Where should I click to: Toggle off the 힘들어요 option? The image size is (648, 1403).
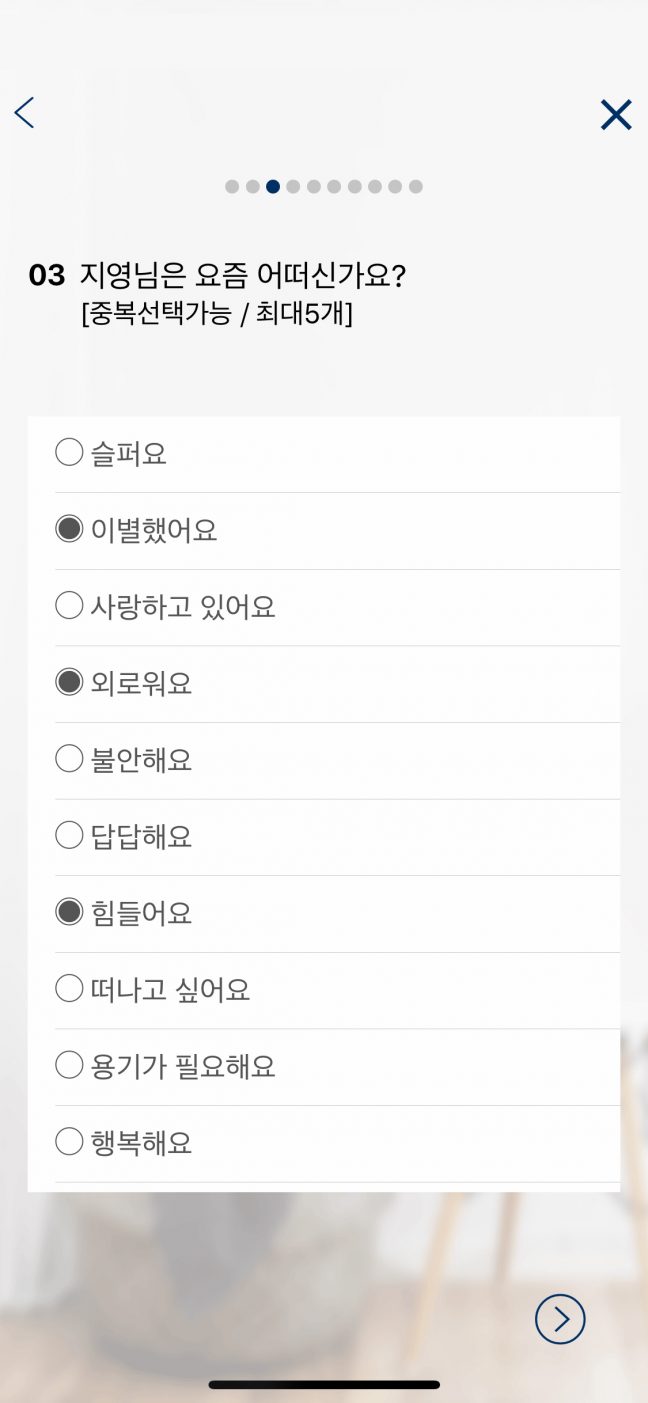click(x=69, y=912)
